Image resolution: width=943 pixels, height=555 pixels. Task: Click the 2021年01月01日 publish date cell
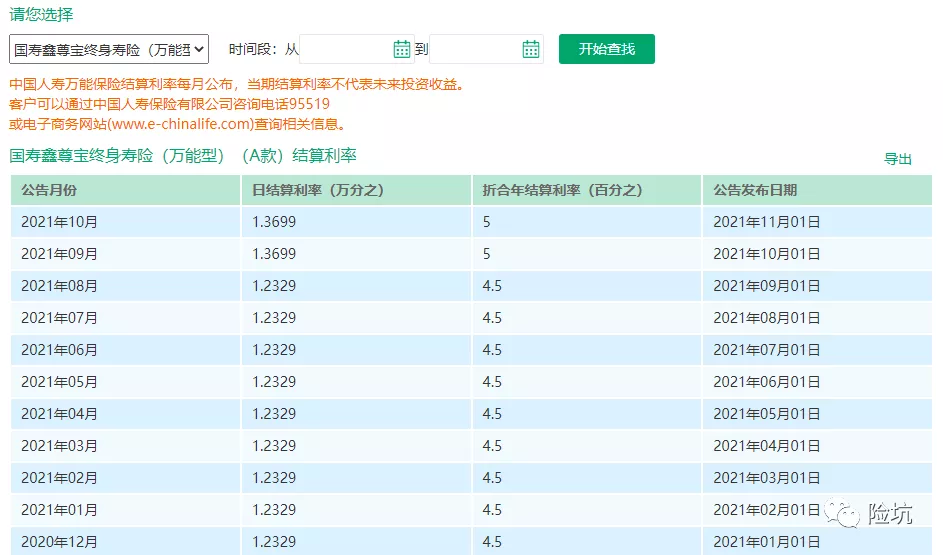[817, 541]
